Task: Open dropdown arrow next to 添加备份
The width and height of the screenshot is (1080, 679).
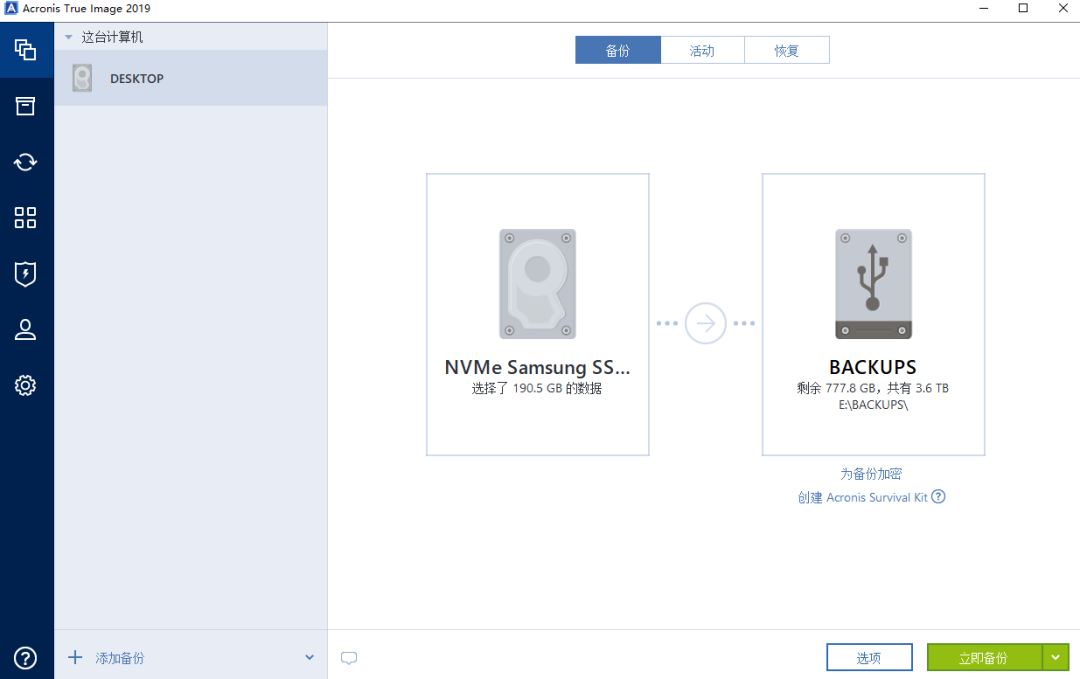Action: click(x=309, y=658)
